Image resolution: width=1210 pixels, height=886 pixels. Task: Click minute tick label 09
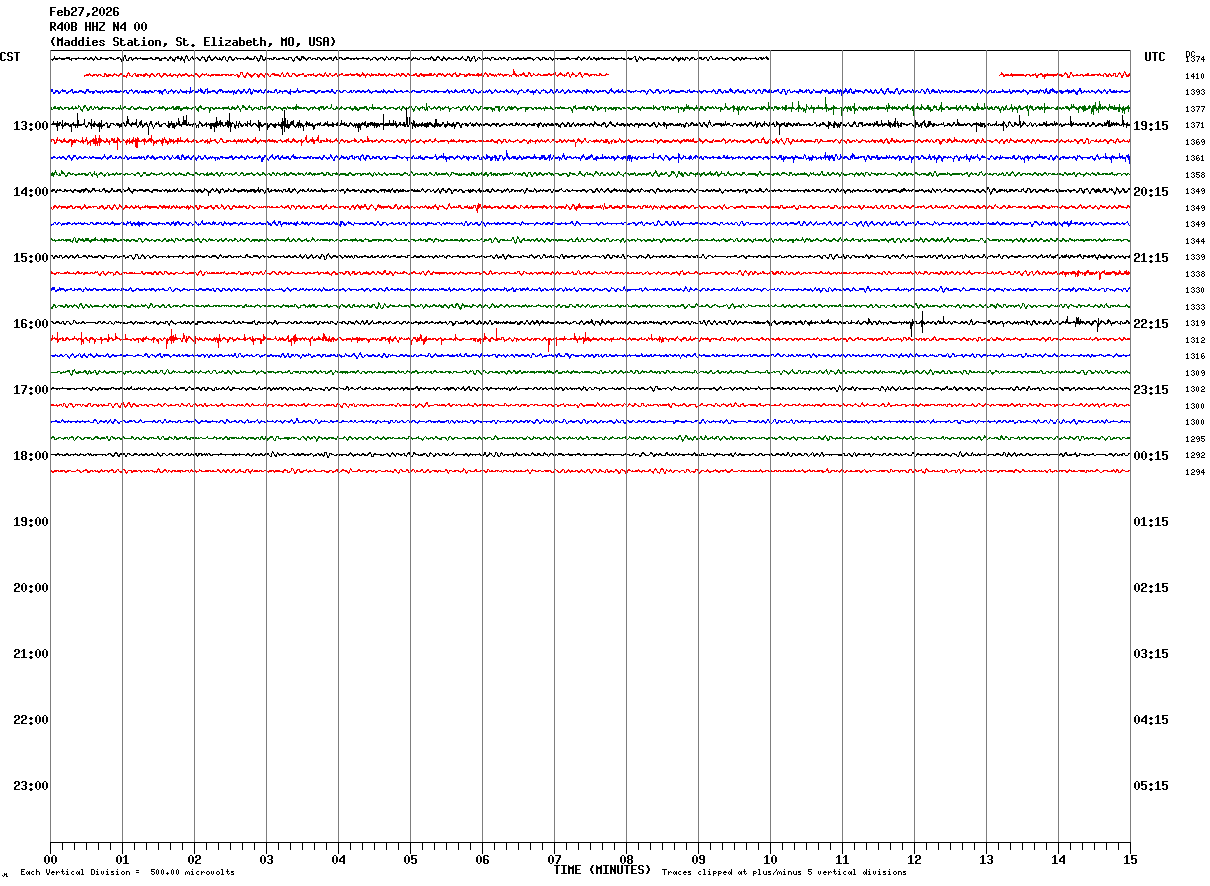point(698,859)
